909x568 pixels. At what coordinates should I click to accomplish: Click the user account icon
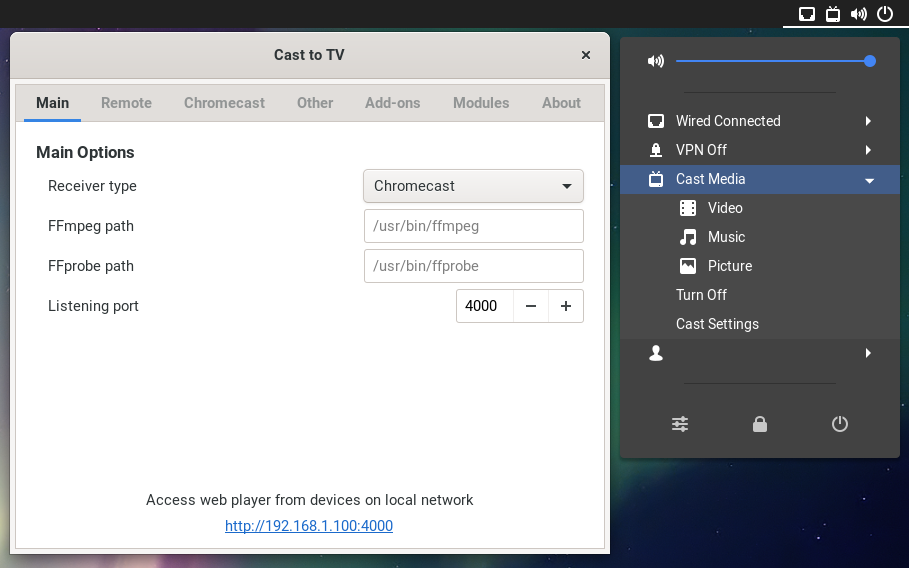pyautogui.click(x=656, y=353)
